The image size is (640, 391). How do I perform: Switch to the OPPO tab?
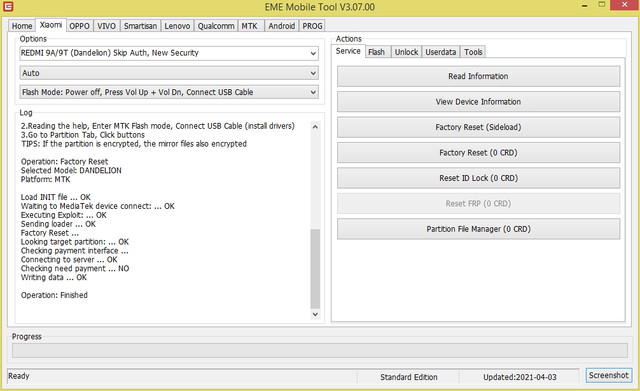(79, 26)
